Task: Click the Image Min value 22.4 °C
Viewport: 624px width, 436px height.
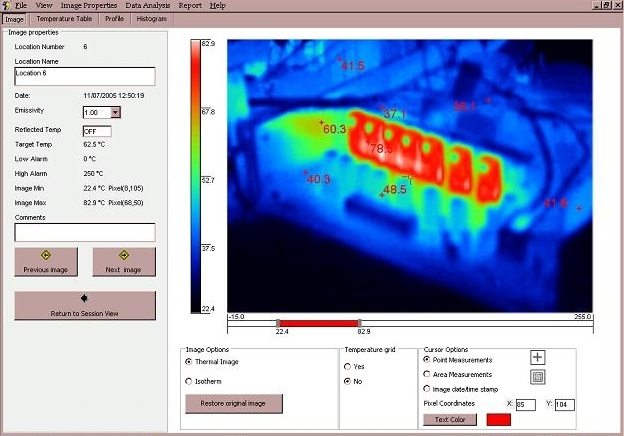Action: click(x=94, y=188)
